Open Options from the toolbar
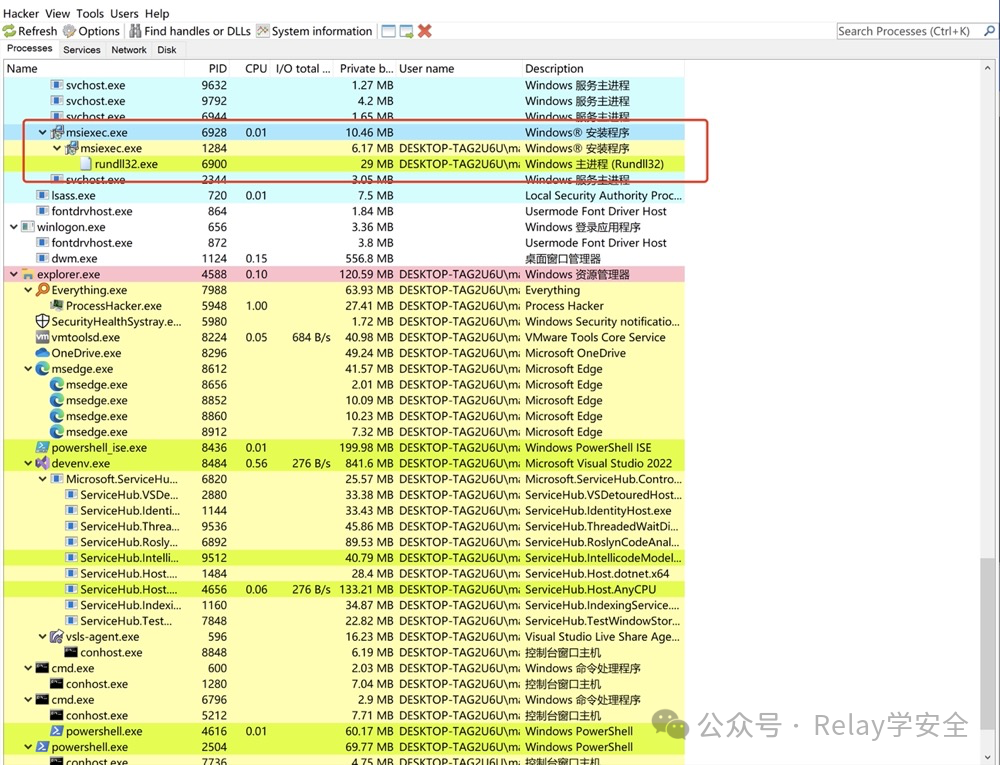The height and width of the screenshot is (765, 1000). pyautogui.click(x=91, y=31)
